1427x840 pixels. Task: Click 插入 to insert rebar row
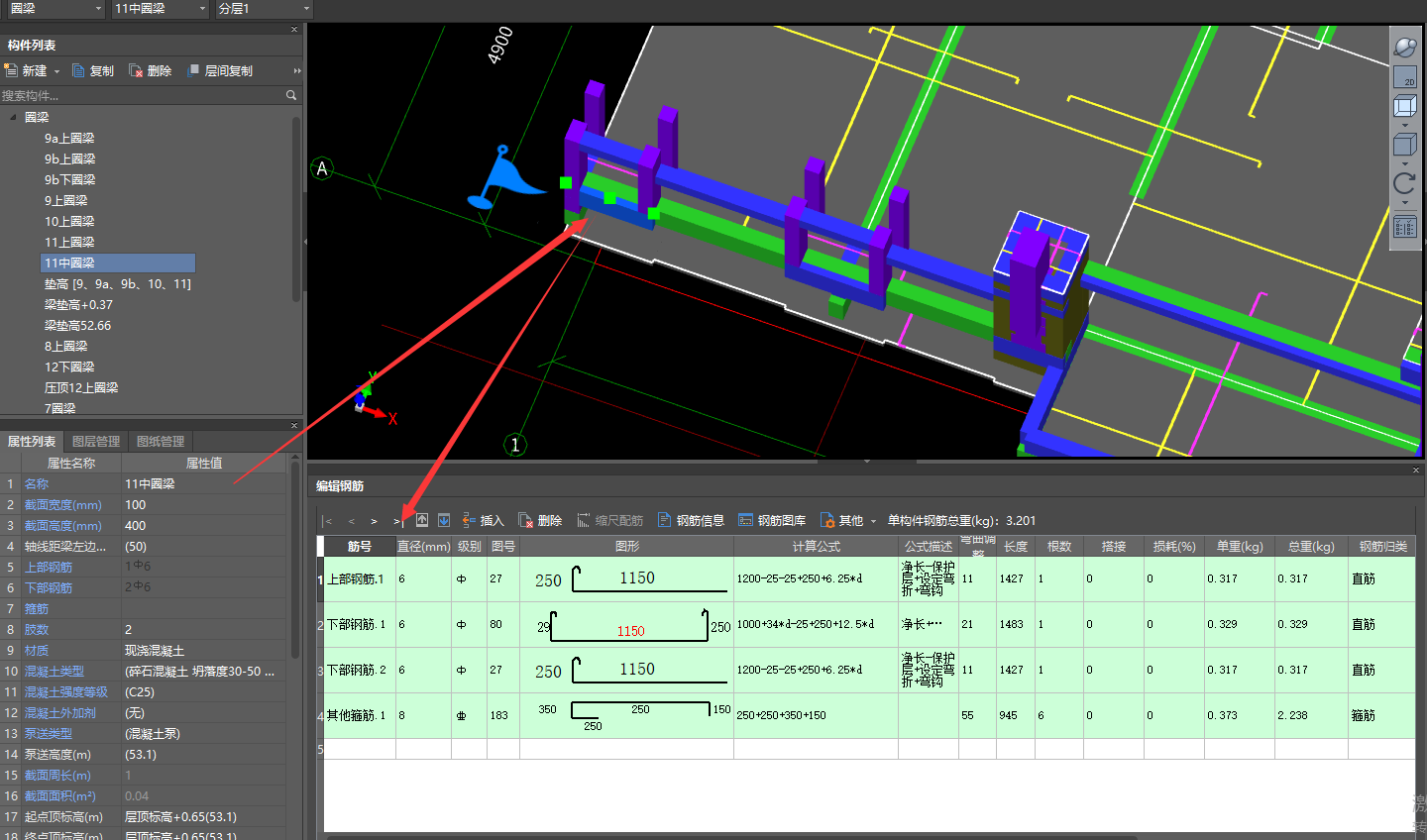click(483, 520)
